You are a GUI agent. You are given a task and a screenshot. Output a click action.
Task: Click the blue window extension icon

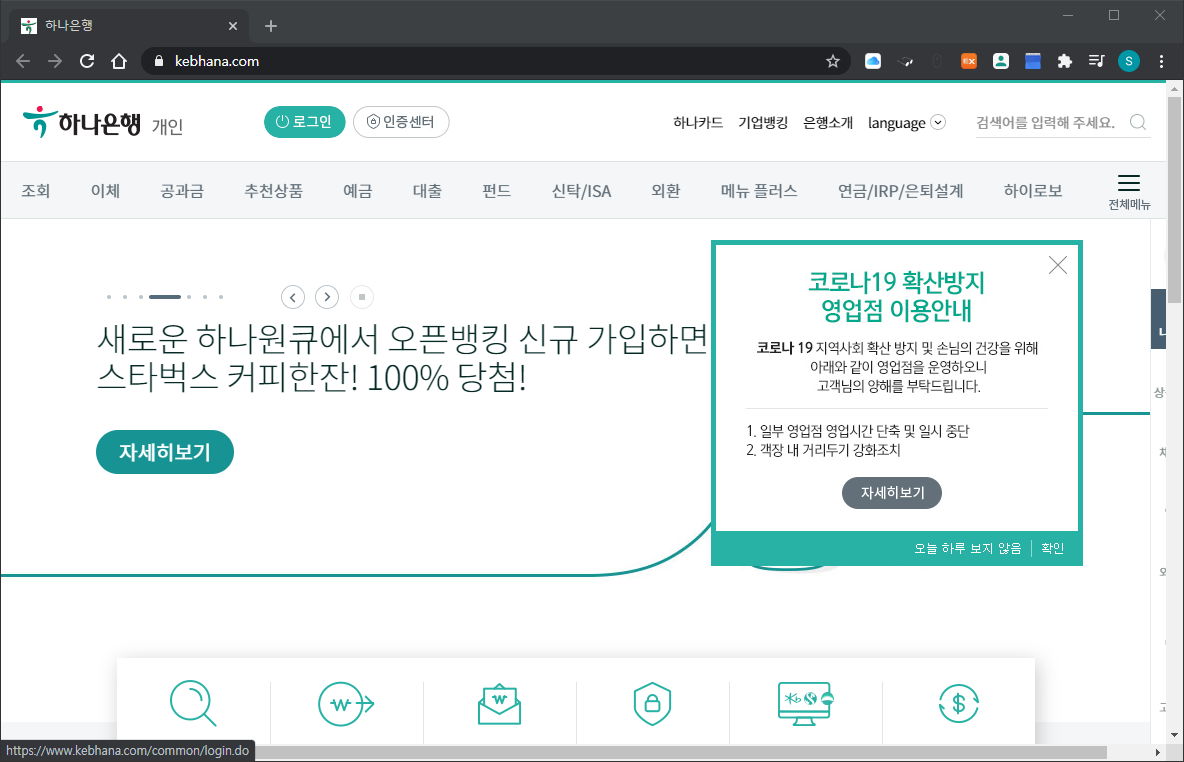coord(1033,61)
